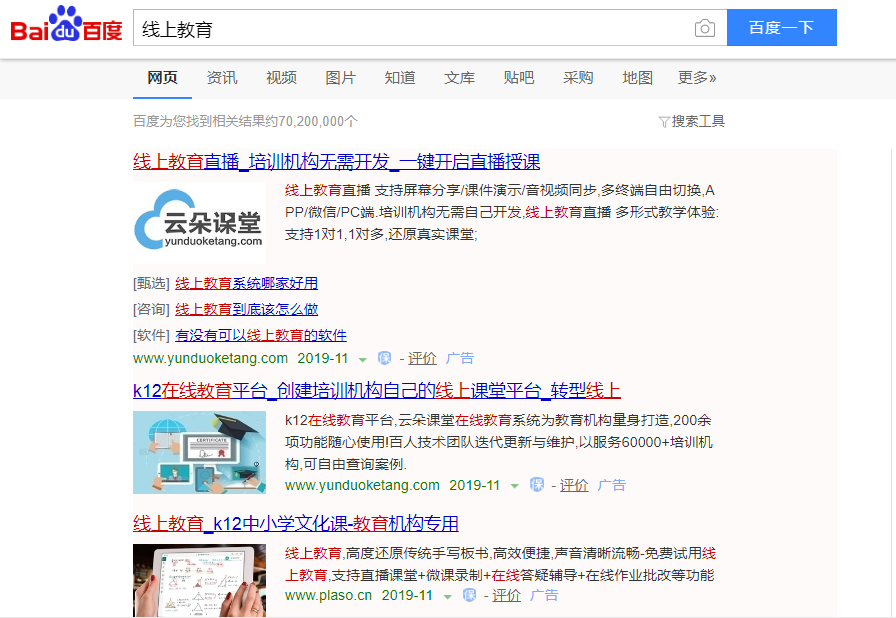Select the 地图 tab
The image size is (896, 618).
637,78
